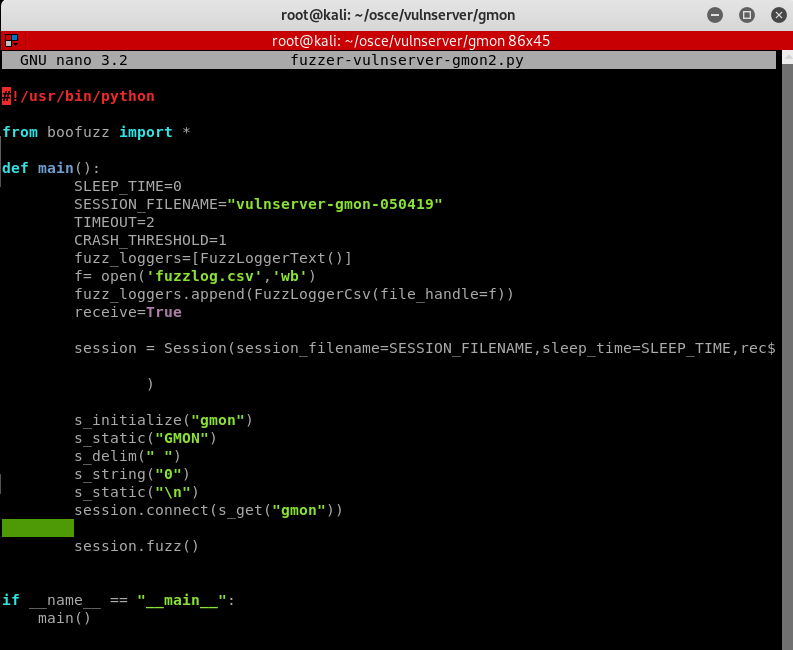Screen dimensions: 793x650
Task: Place cursor on the shebang #!/usr/bin/python line
Action: pyautogui.click(x=78, y=96)
